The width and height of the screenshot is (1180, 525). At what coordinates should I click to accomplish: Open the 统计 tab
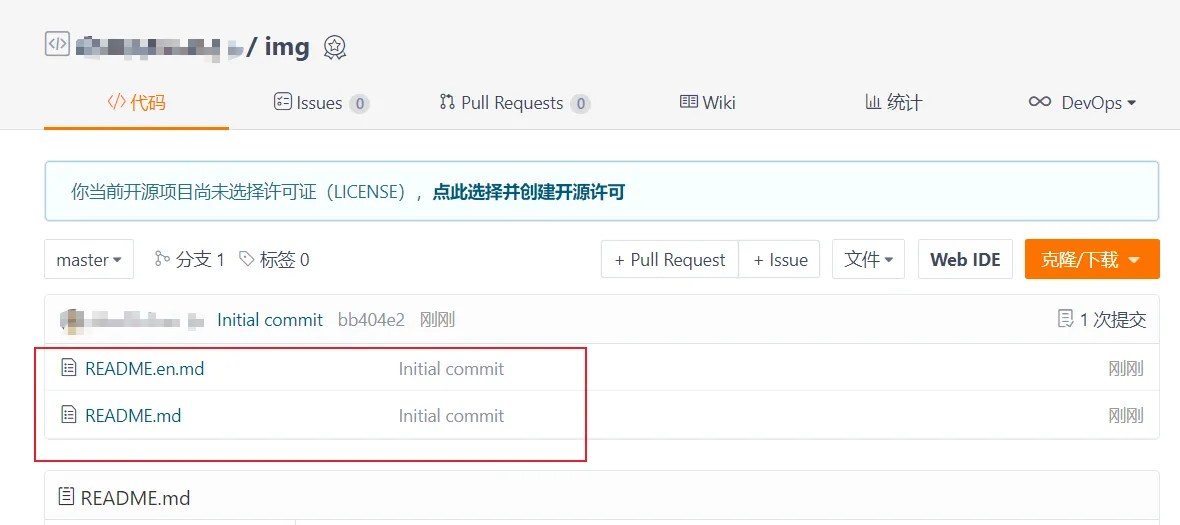[x=893, y=102]
